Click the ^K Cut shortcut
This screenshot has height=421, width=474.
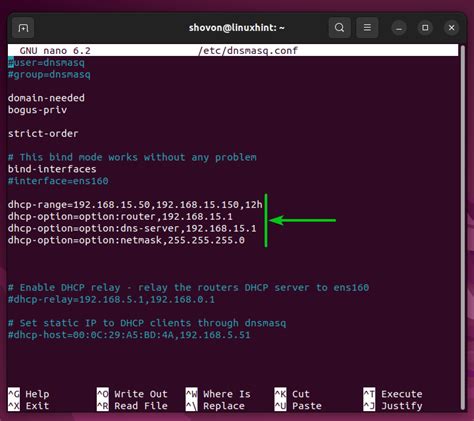(292, 394)
